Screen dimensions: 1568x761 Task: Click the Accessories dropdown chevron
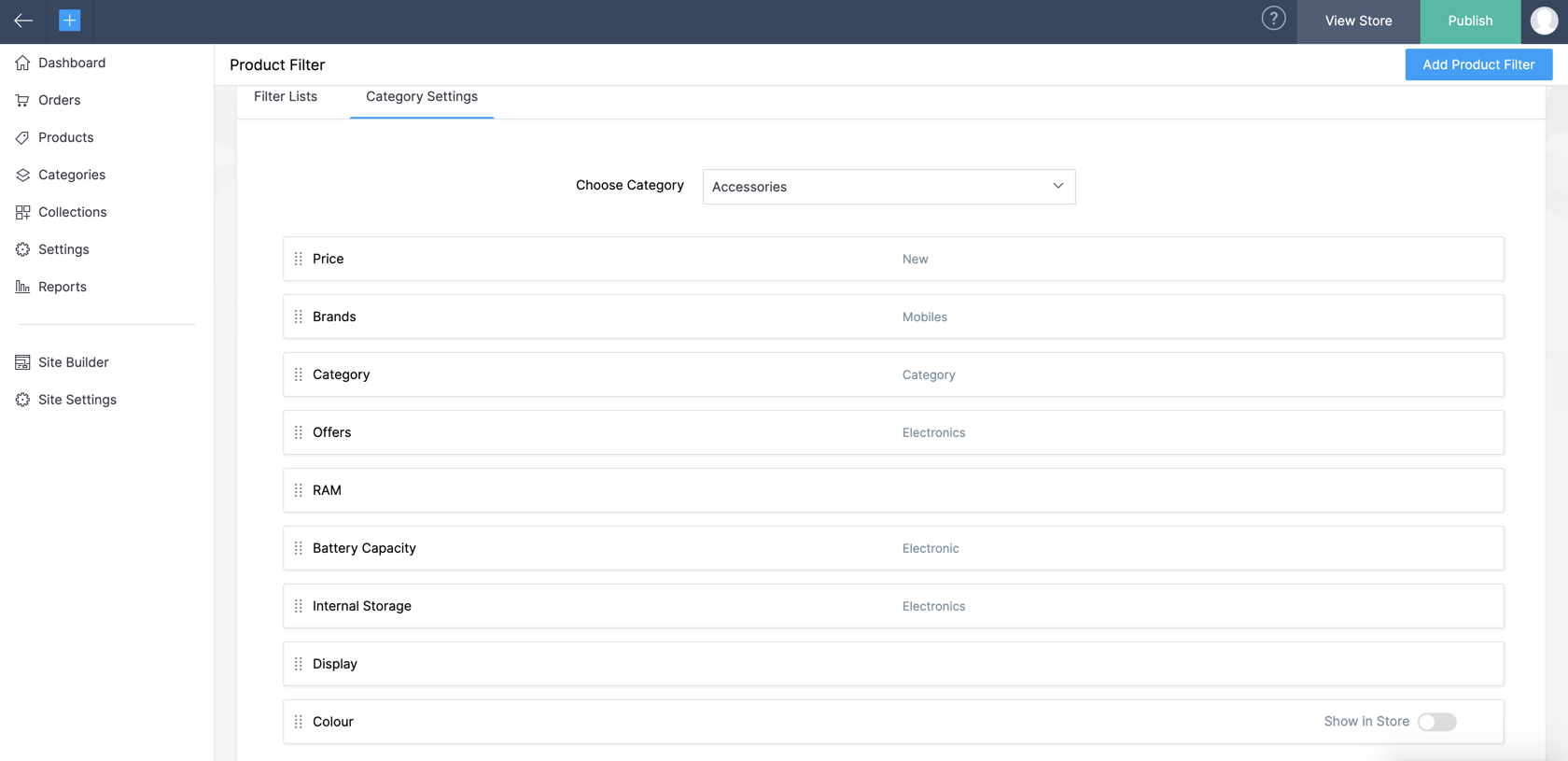tap(1057, 186)
